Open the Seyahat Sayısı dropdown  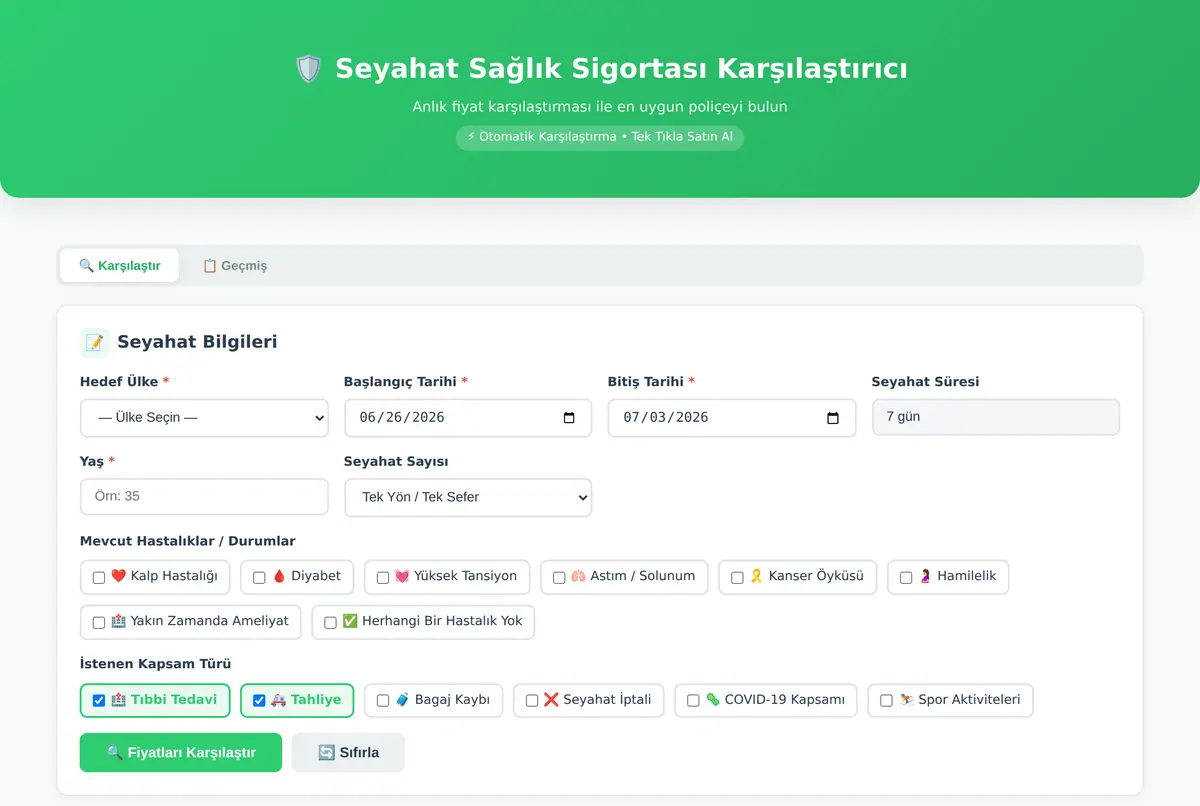click(x=468, y=497)
